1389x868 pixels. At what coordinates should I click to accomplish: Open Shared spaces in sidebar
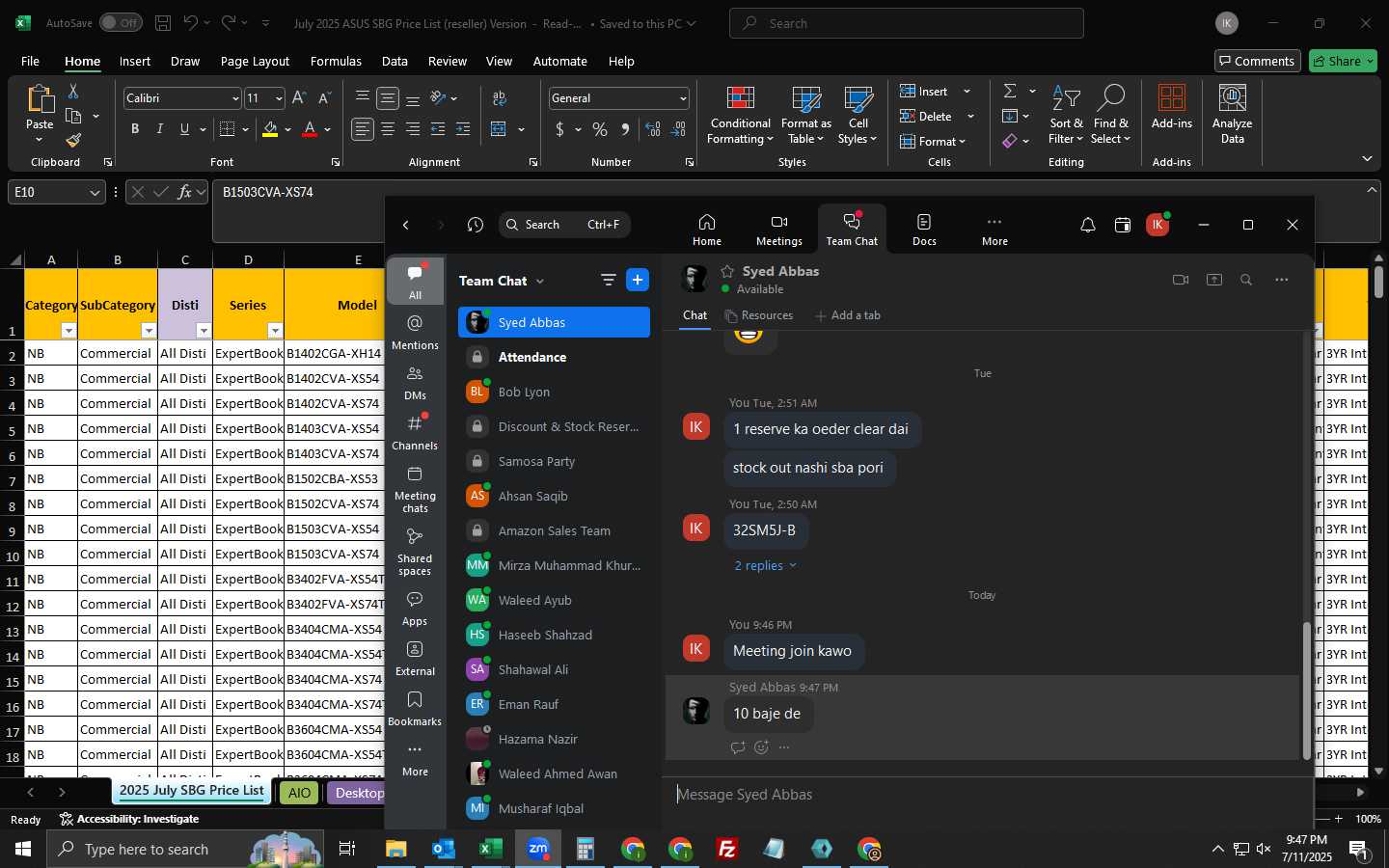point(415,552)
